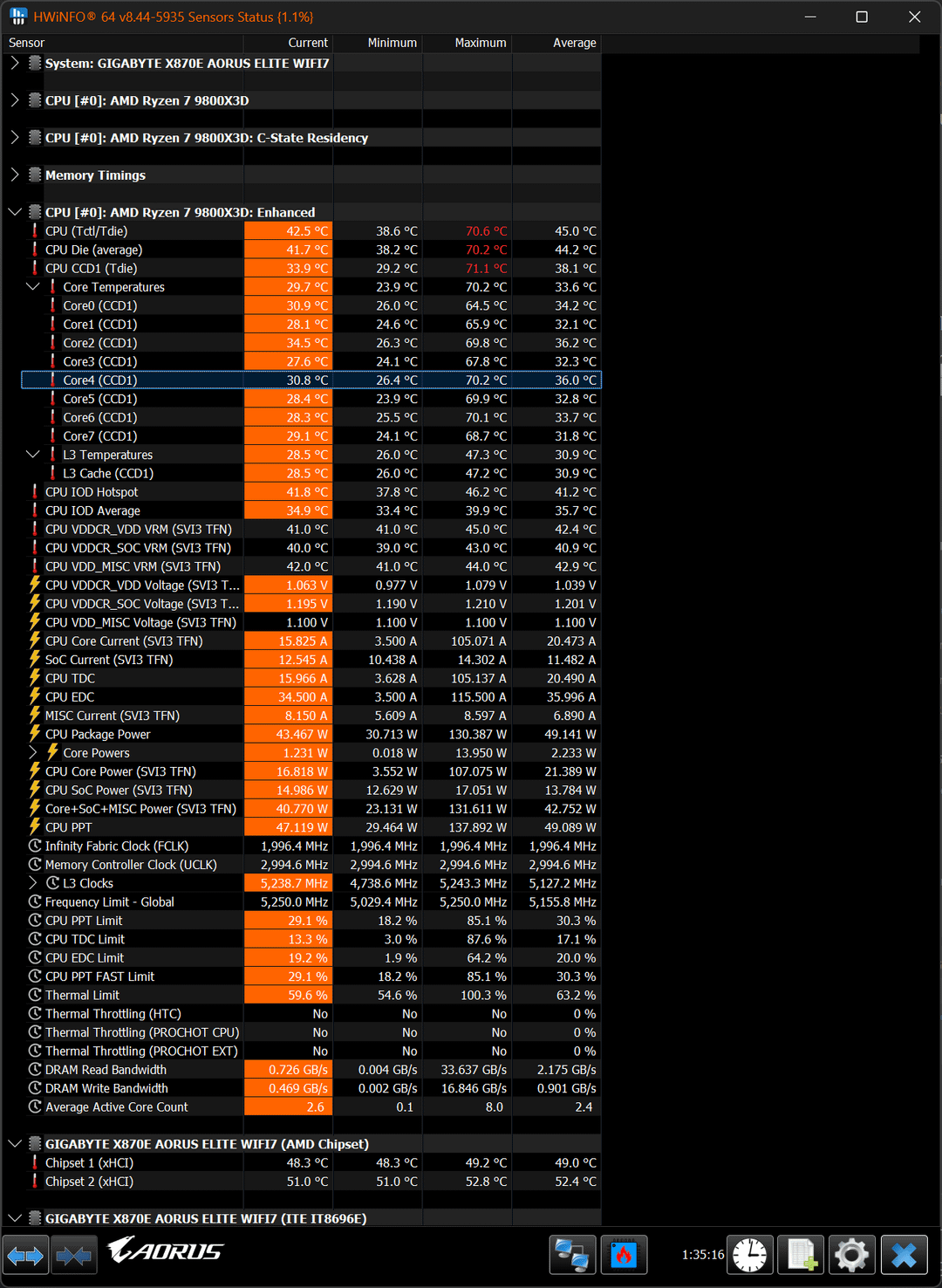Expand the System GIGABYTE X870E section
942x1288 pixels.
tap(15, 63)
